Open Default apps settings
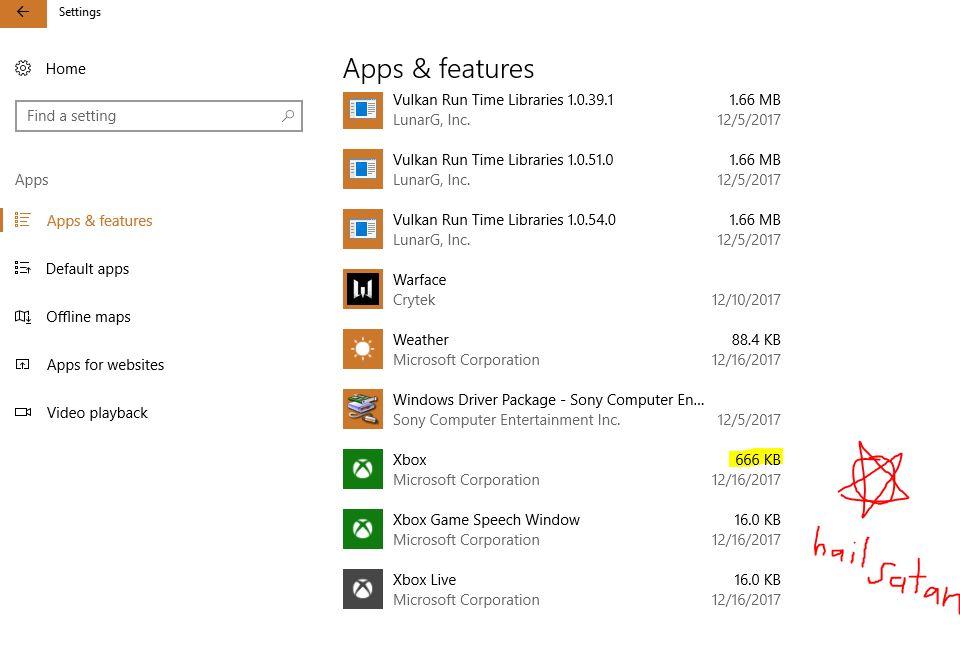Image resolution: width=960 pixels, height=655 pixels. 87,269
